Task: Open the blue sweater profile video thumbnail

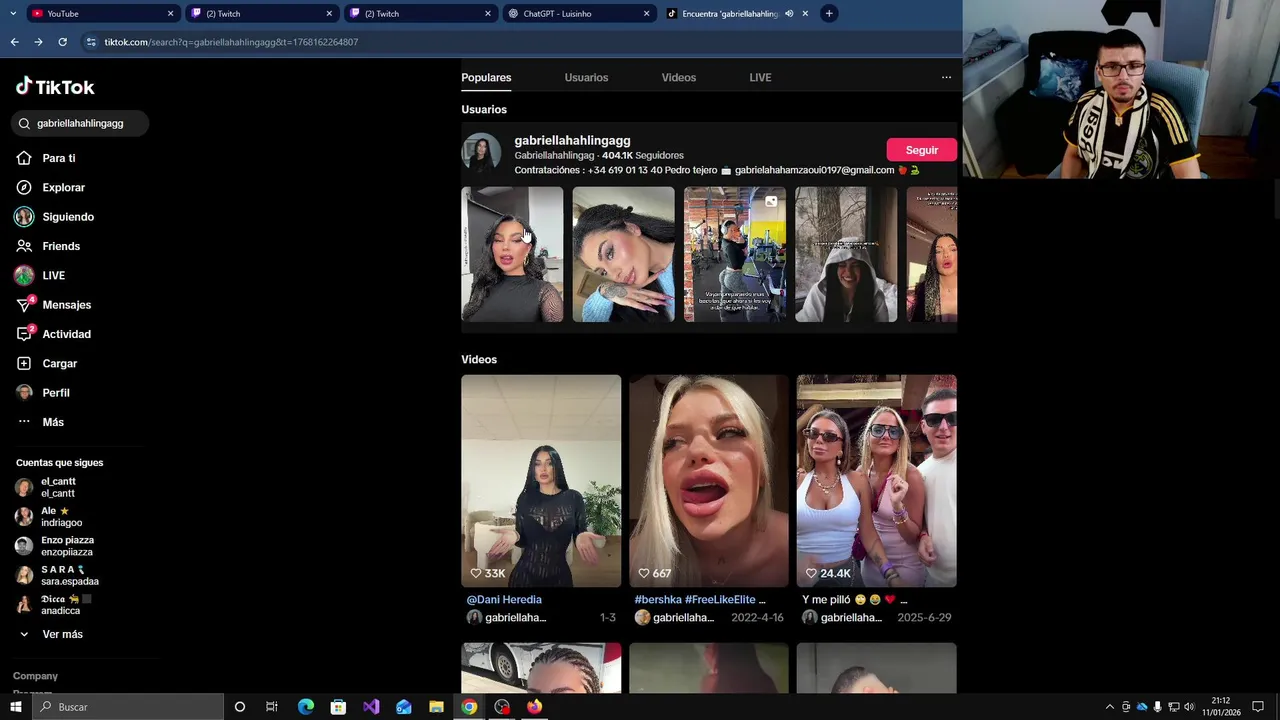Action: pos(623,254)
